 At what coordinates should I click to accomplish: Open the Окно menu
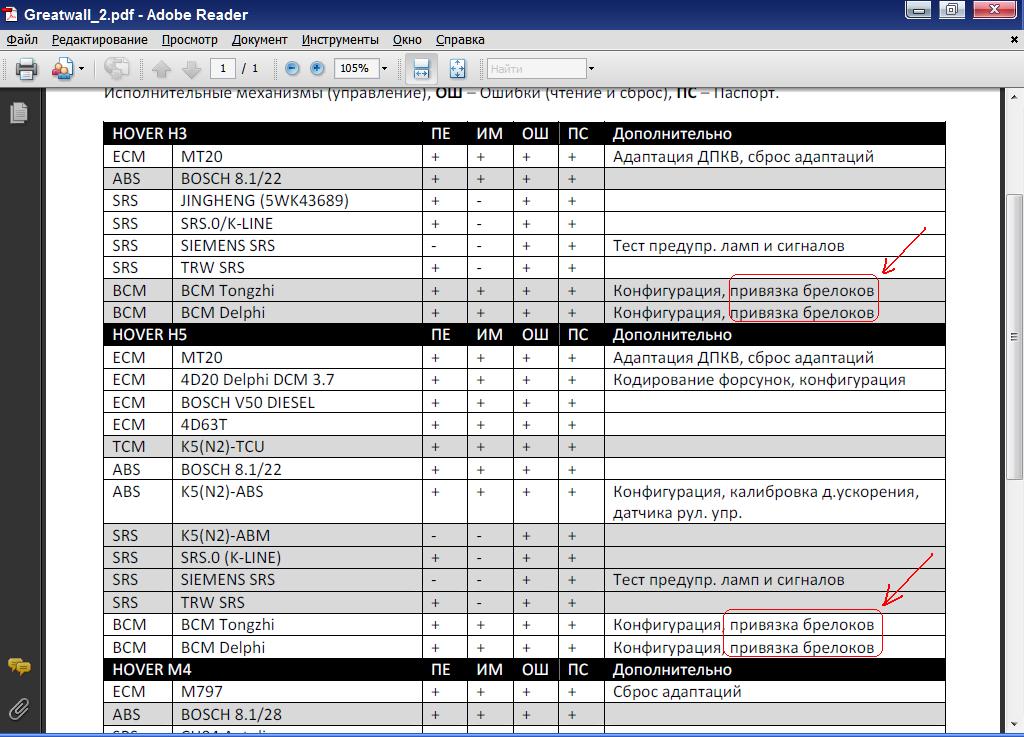coord(407,40)
